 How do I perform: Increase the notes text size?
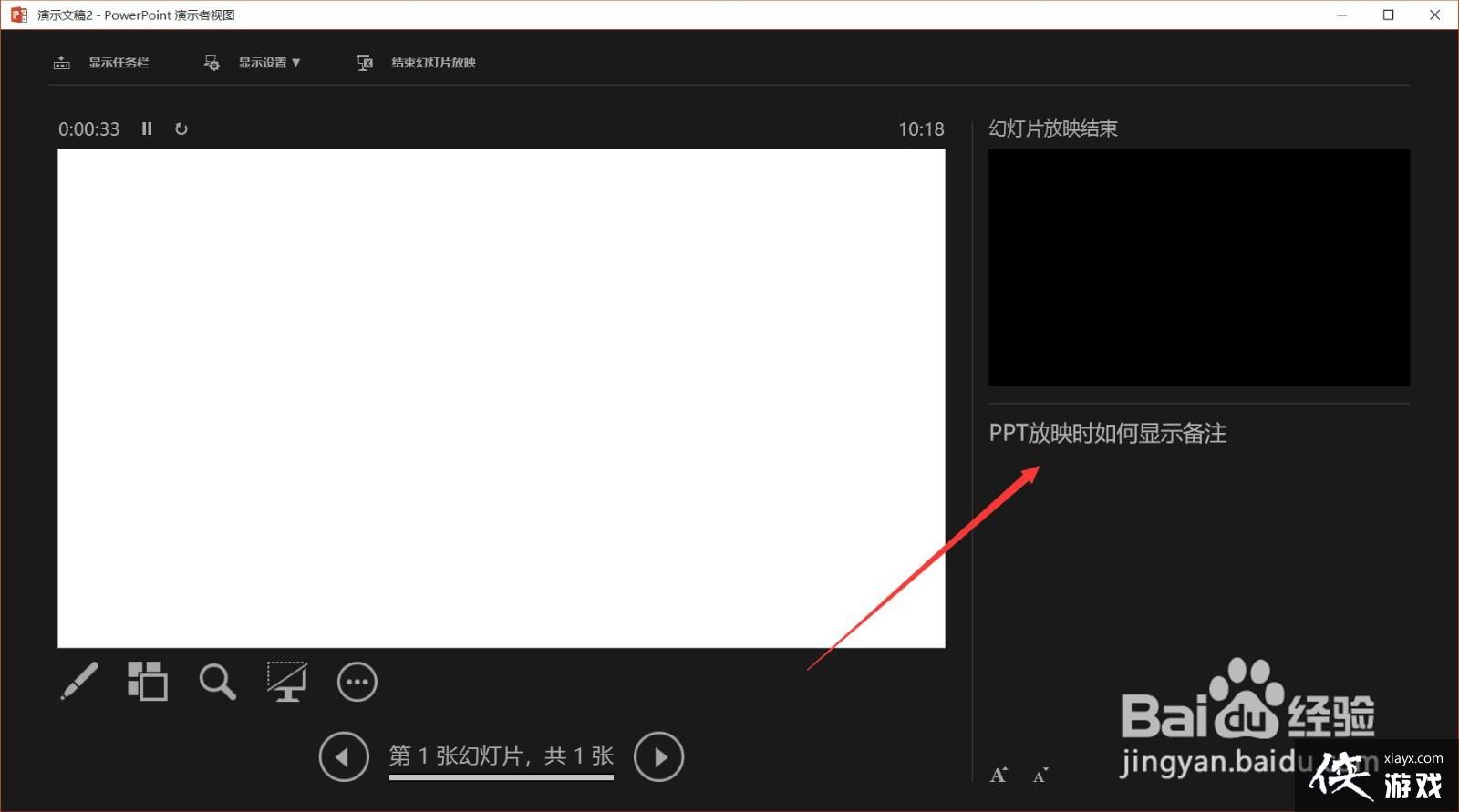coord(999,775)
